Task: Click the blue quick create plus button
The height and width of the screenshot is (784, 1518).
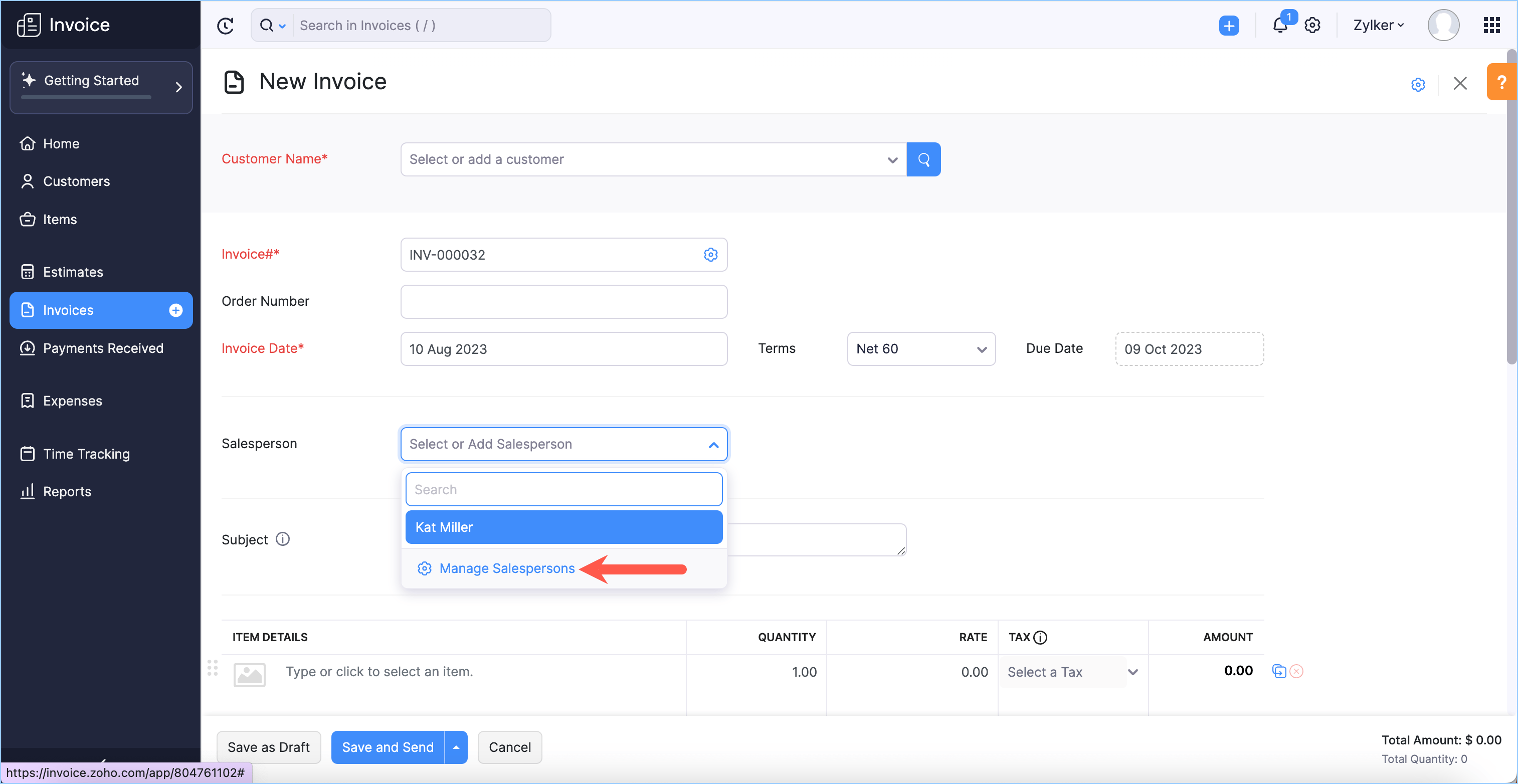Action: pyautogui.click(x=1229, y=26)
